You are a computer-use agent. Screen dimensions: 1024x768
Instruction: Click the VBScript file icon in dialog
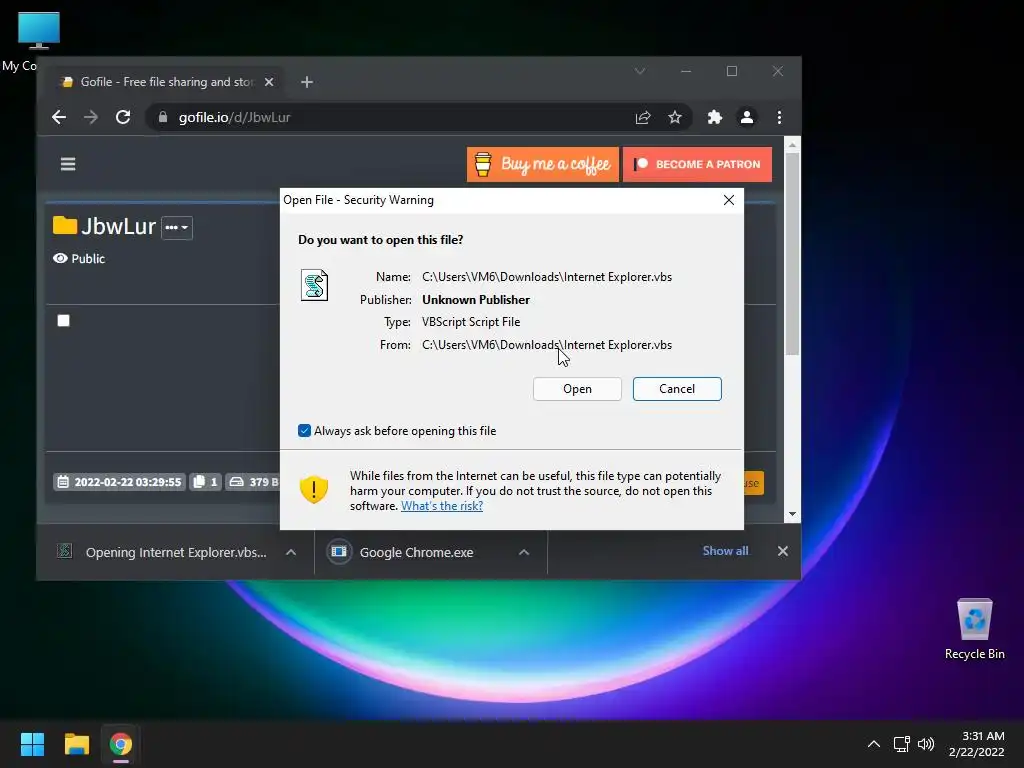tap(314, 285)
